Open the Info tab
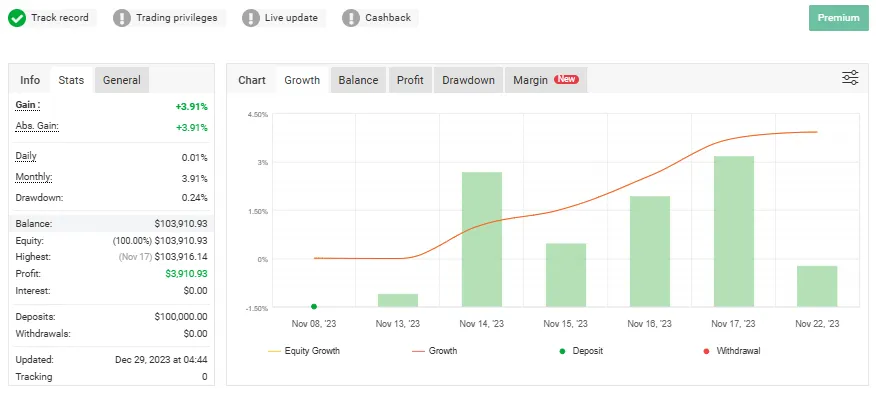The width and height of the screenshot is (876, 396). pyautogui.click(x=30, y=80)
